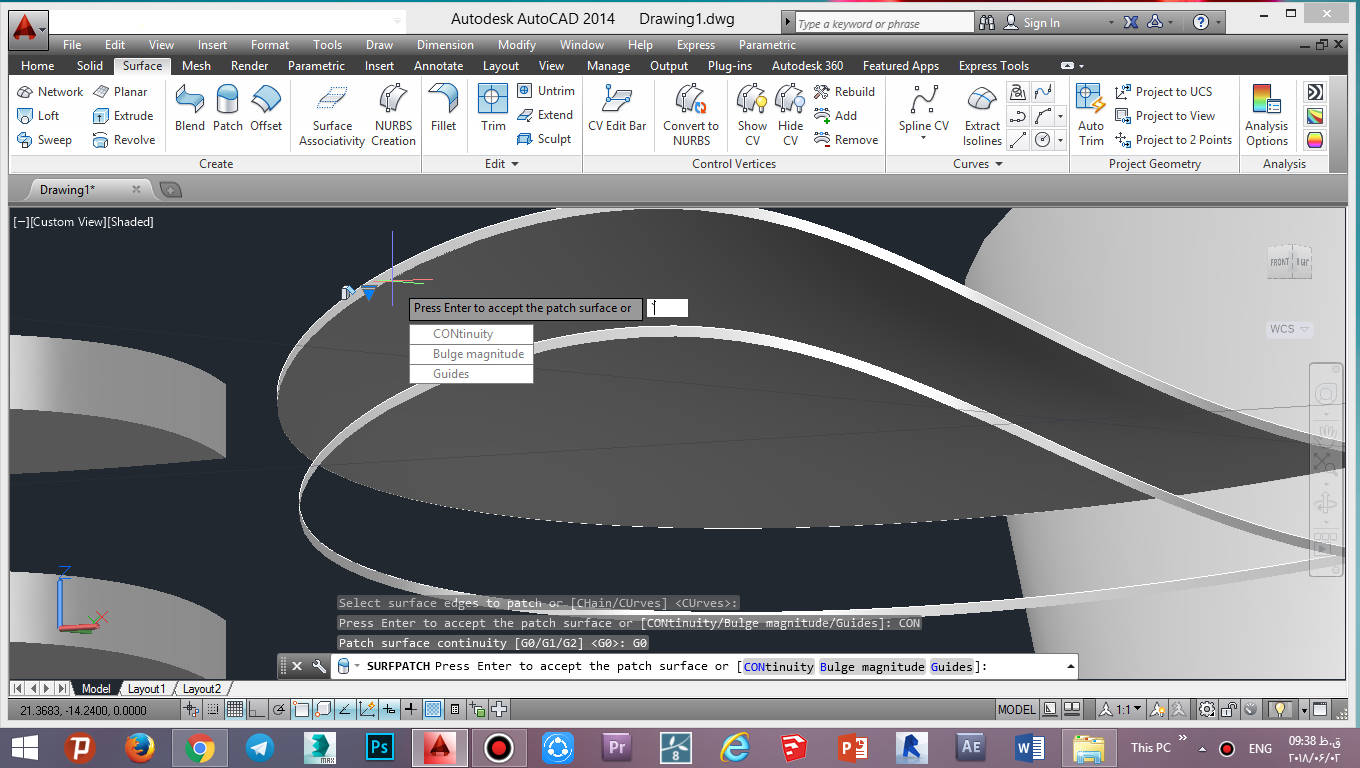Pick the Revolve surface tool
Image resolution: width=1360 pixels, height=768 pixels.
click(x=124, y=140)
